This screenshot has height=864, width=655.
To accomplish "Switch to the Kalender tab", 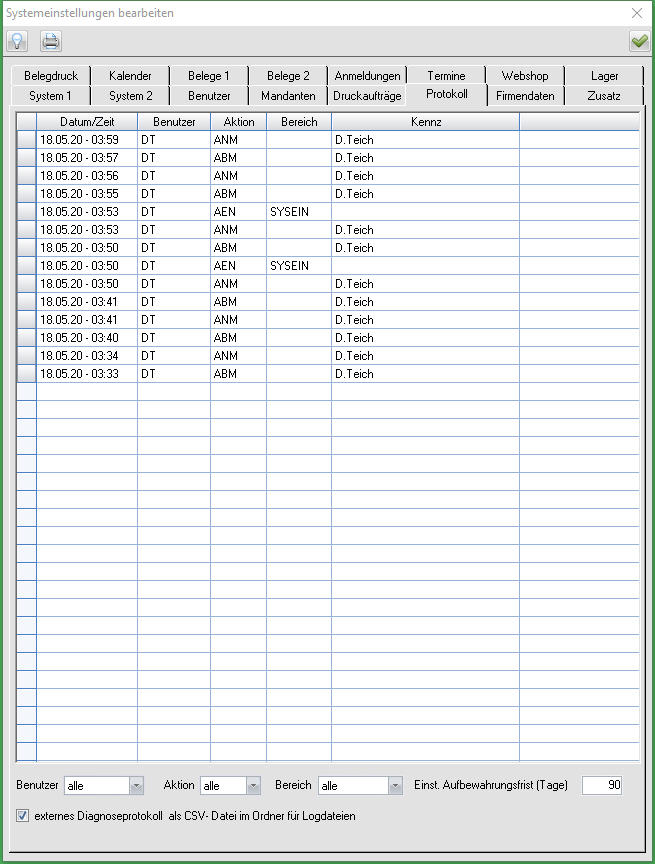I will coord(130,75).
